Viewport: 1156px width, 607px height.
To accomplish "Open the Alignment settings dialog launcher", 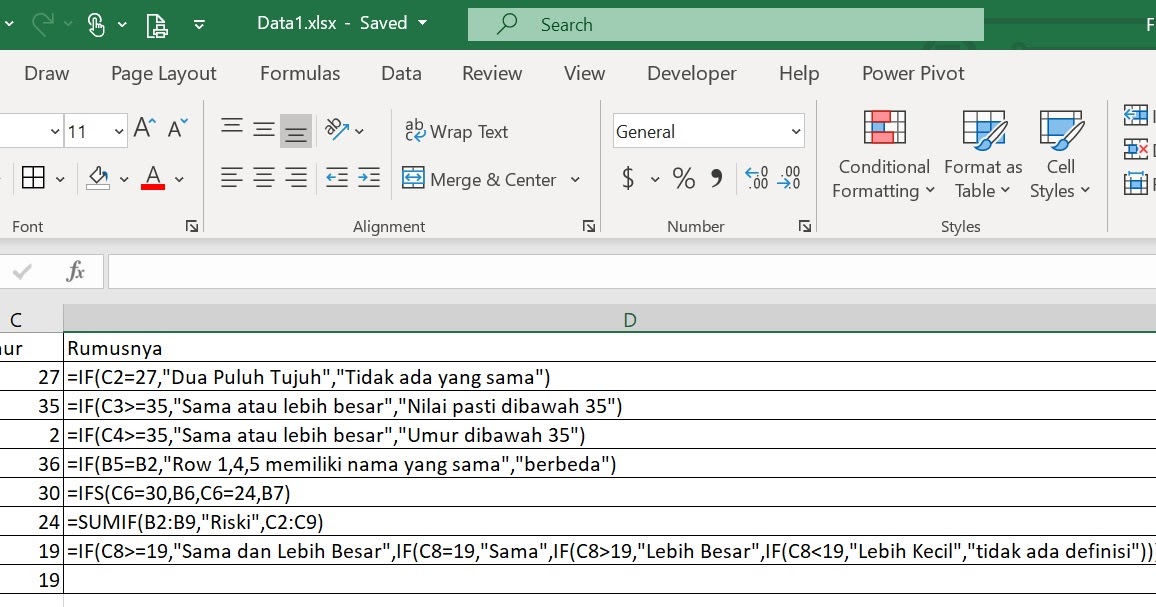I will point(589,227).
